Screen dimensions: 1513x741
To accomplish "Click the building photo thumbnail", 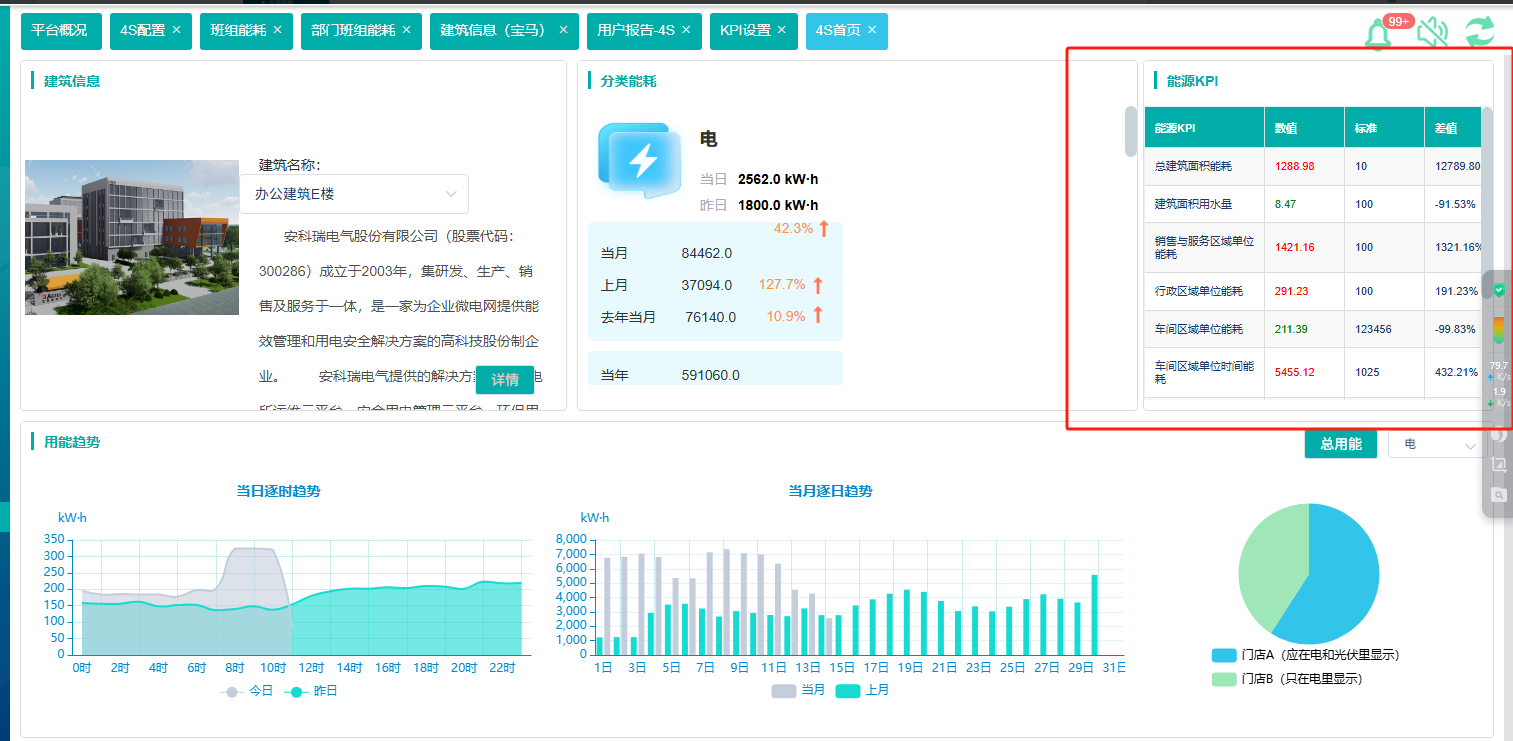I will (x=132, y=238).
